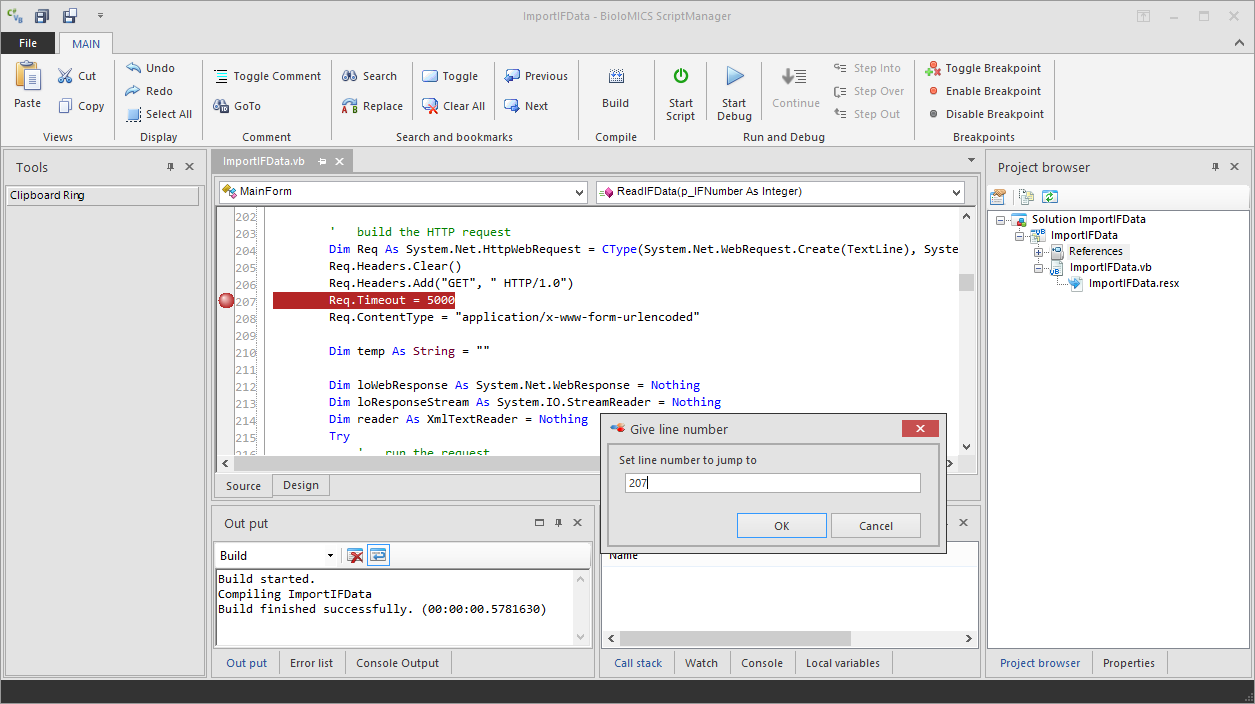Toggle word wrap in the Out put panel
The width and height of the screenshot is (1255, 704).
[378, 555]
